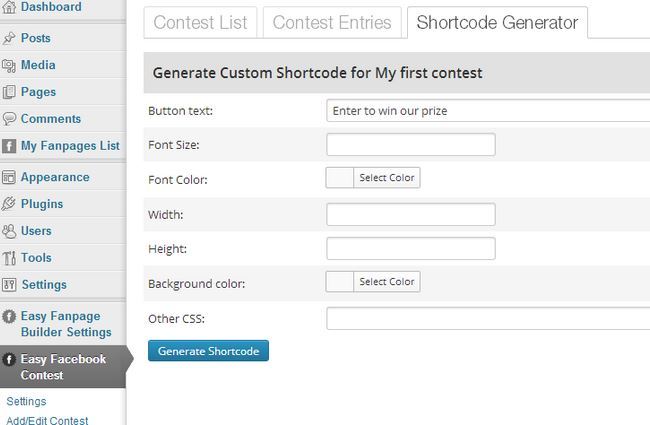Open the Contest Entries tab

click(332, 22)
